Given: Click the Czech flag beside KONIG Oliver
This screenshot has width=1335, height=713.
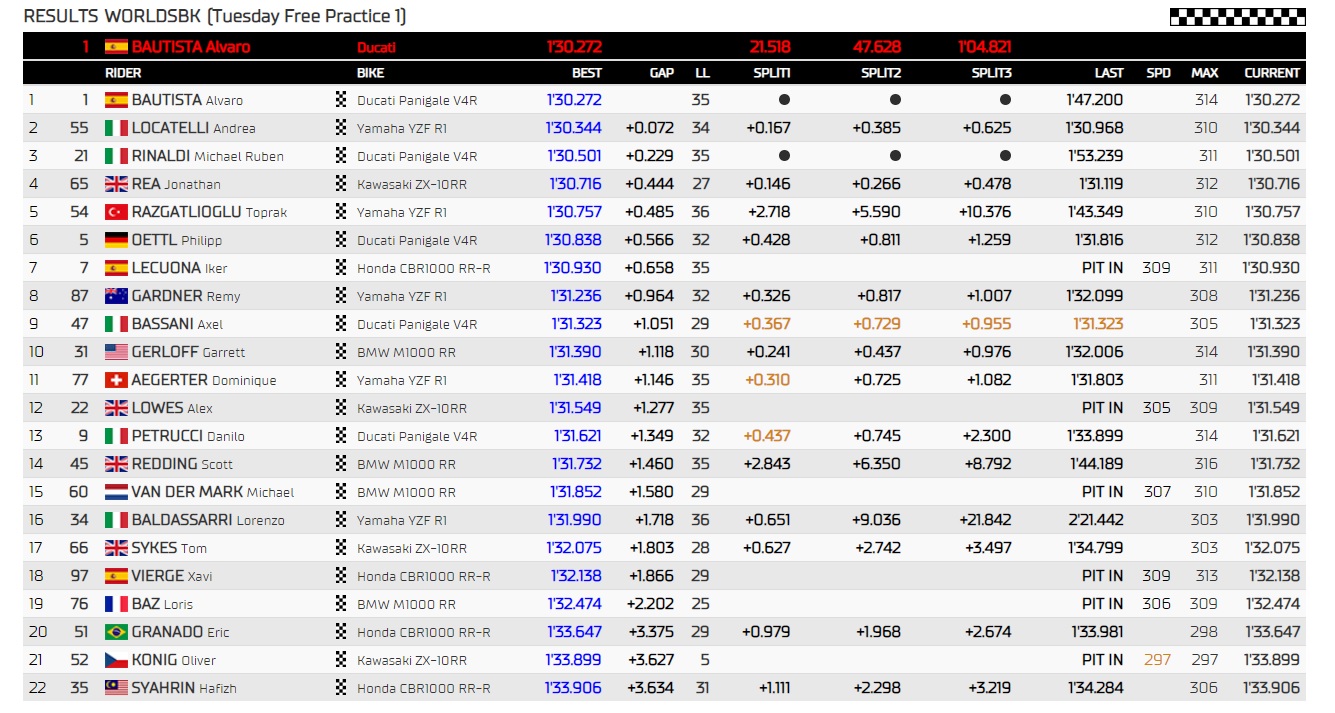Looking at the screenshot, I should pos(116,660).
